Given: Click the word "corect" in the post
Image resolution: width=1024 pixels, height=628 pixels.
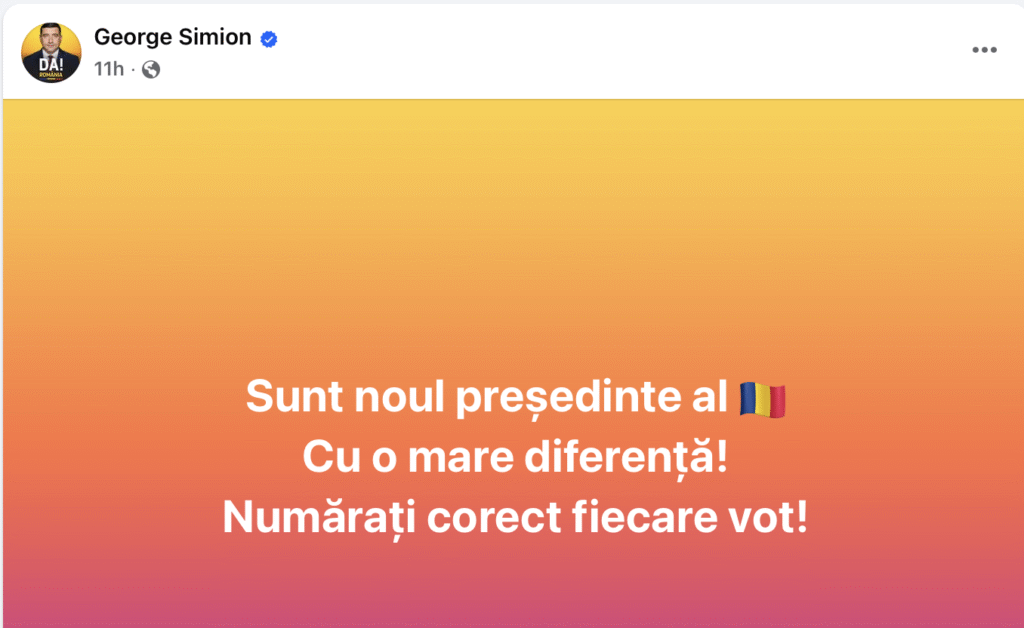Looking at the screenshot, I should point(494,518).
